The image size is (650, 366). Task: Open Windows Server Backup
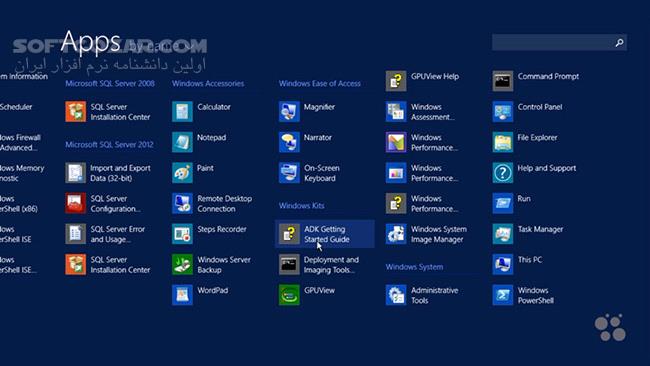pyautogui.click(x=212, y=265)
